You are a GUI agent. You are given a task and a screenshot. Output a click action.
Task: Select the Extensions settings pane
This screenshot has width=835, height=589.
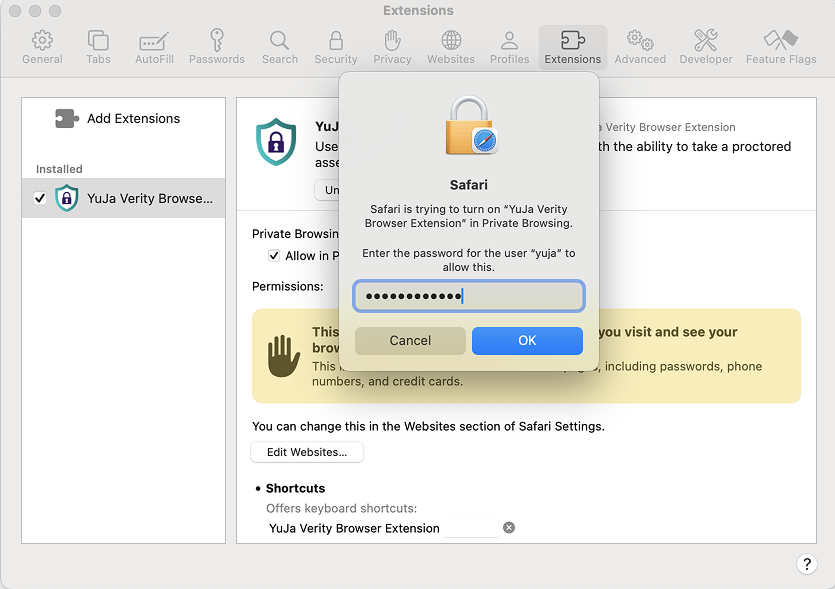(x=572, y=47)
